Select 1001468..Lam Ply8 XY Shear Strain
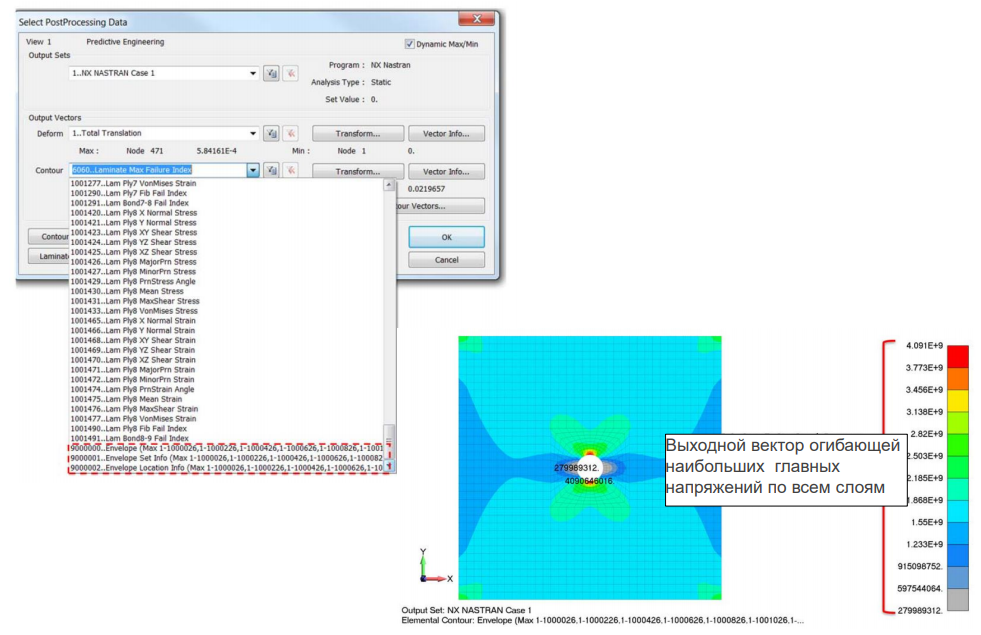The height and width of the screenshot is (635, 981). (x=133, y=340)
